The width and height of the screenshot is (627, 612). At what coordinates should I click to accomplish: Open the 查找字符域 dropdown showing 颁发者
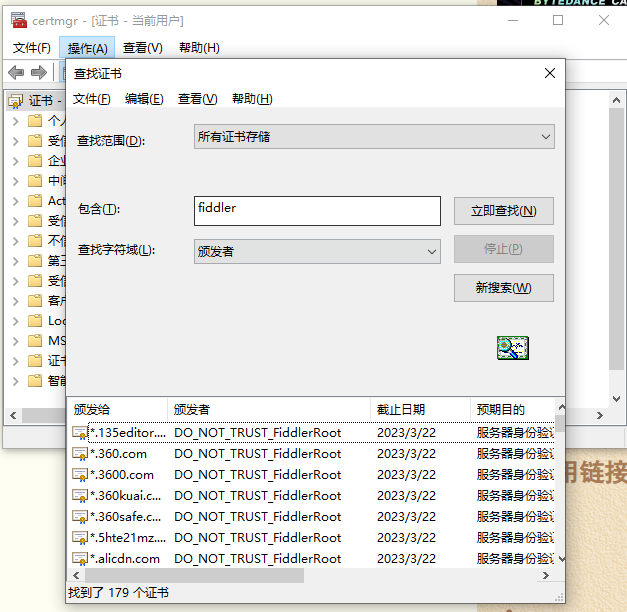point(317,252)
